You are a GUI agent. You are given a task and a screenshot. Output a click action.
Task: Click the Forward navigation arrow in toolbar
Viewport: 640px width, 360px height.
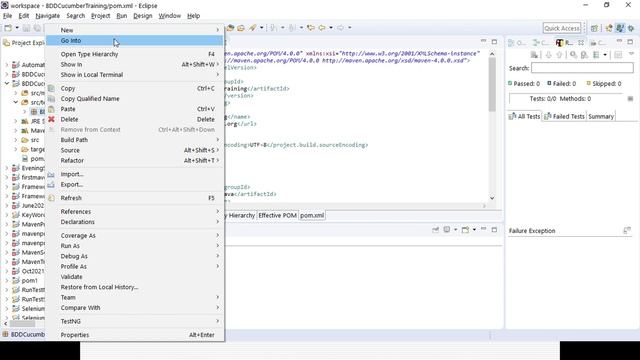340,28
